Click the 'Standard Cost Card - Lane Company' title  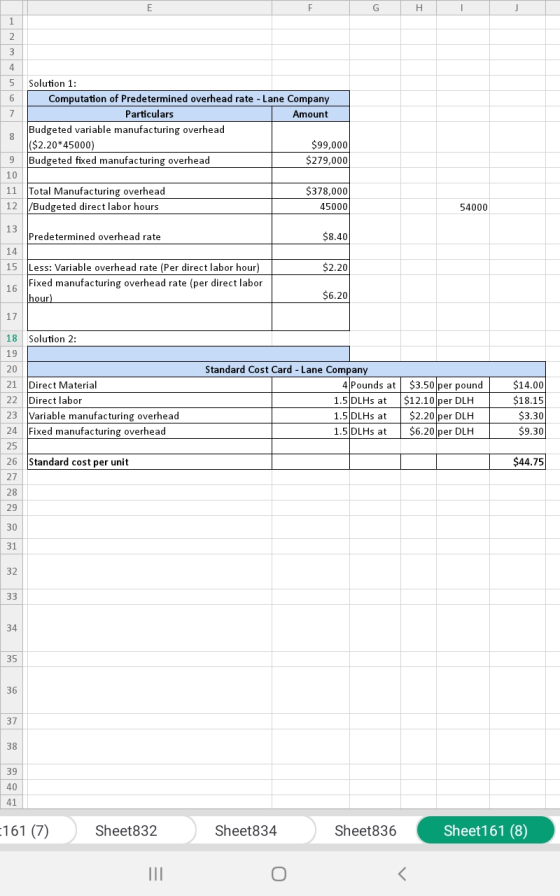[286, 369]
